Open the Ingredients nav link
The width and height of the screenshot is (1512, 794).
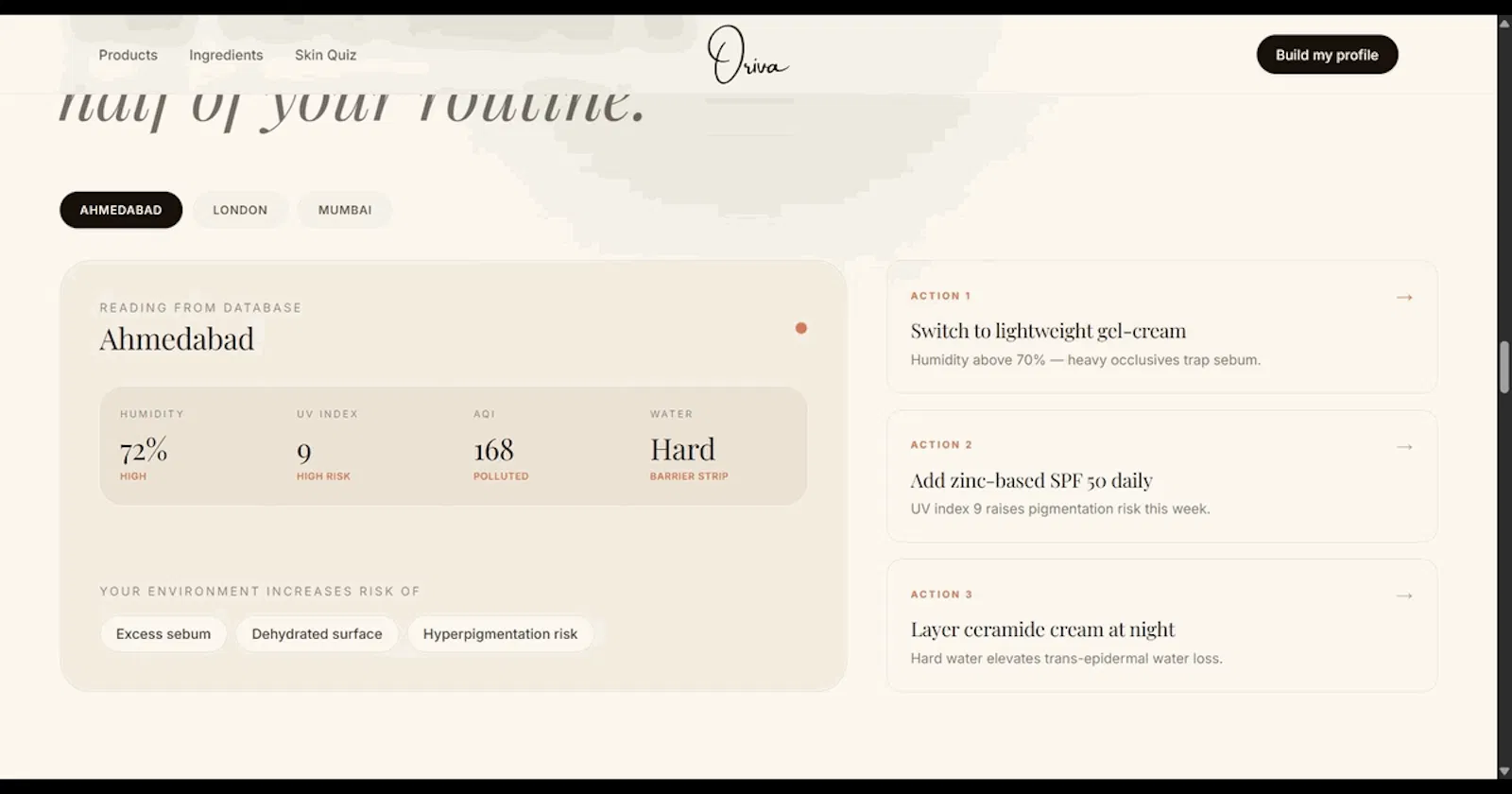[x=226, y=55]
